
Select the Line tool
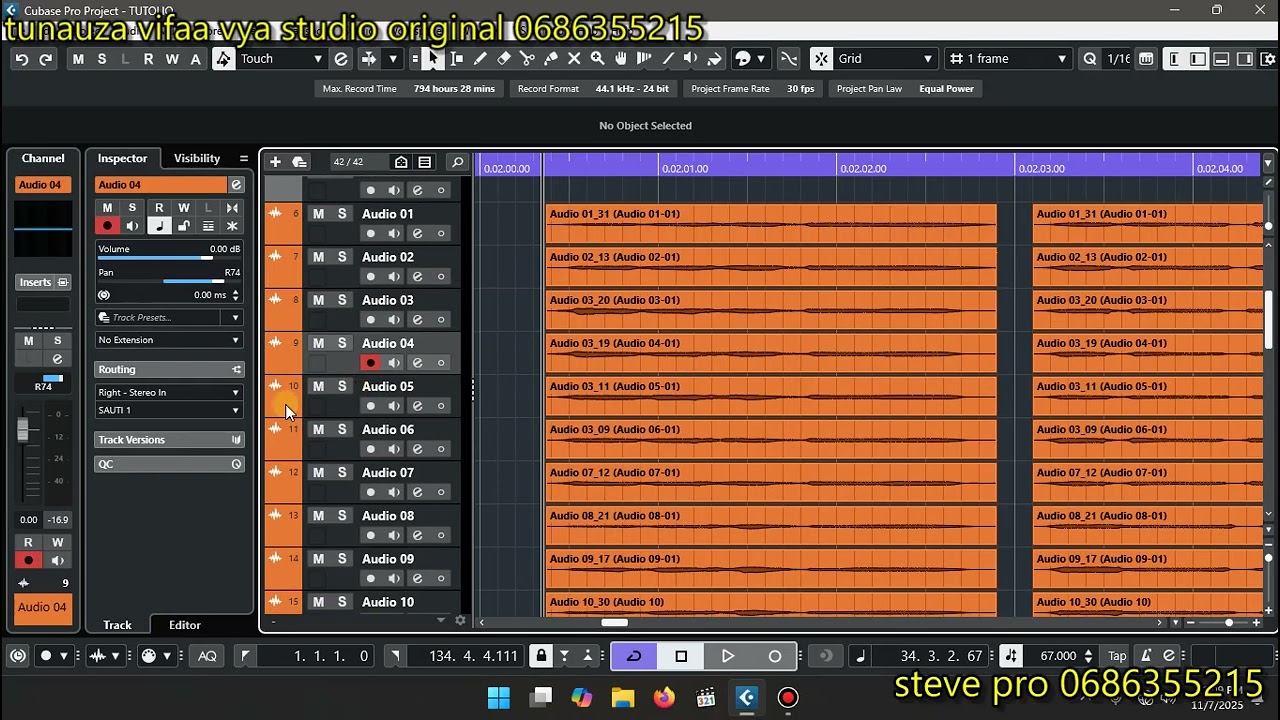pos(668,59)
